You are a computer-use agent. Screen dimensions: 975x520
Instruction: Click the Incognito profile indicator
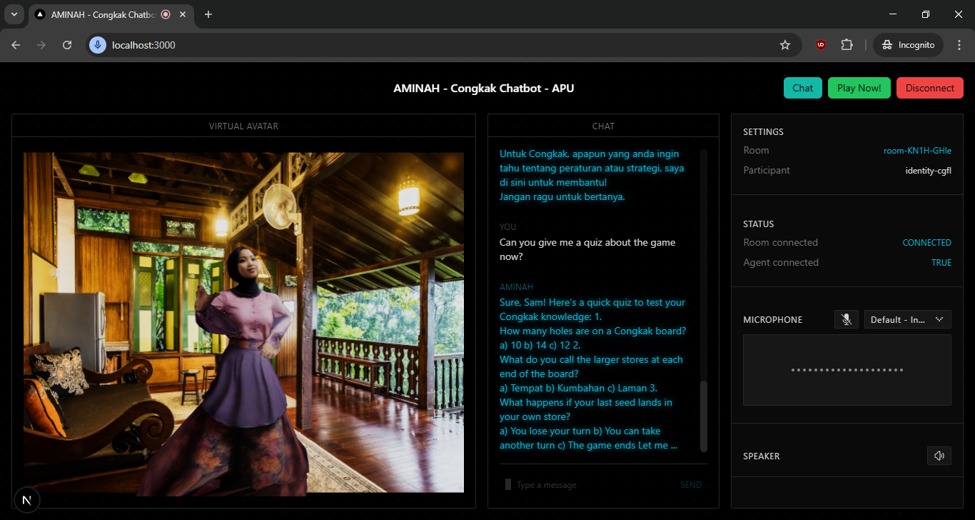(x=908, y=45)
